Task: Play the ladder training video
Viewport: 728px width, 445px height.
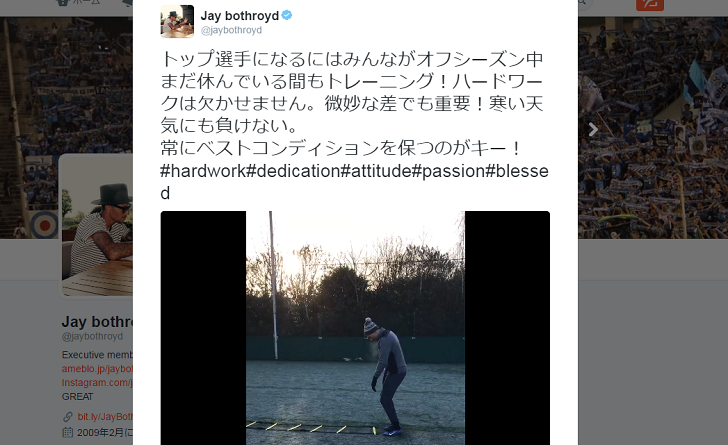Action: (355, 328)
